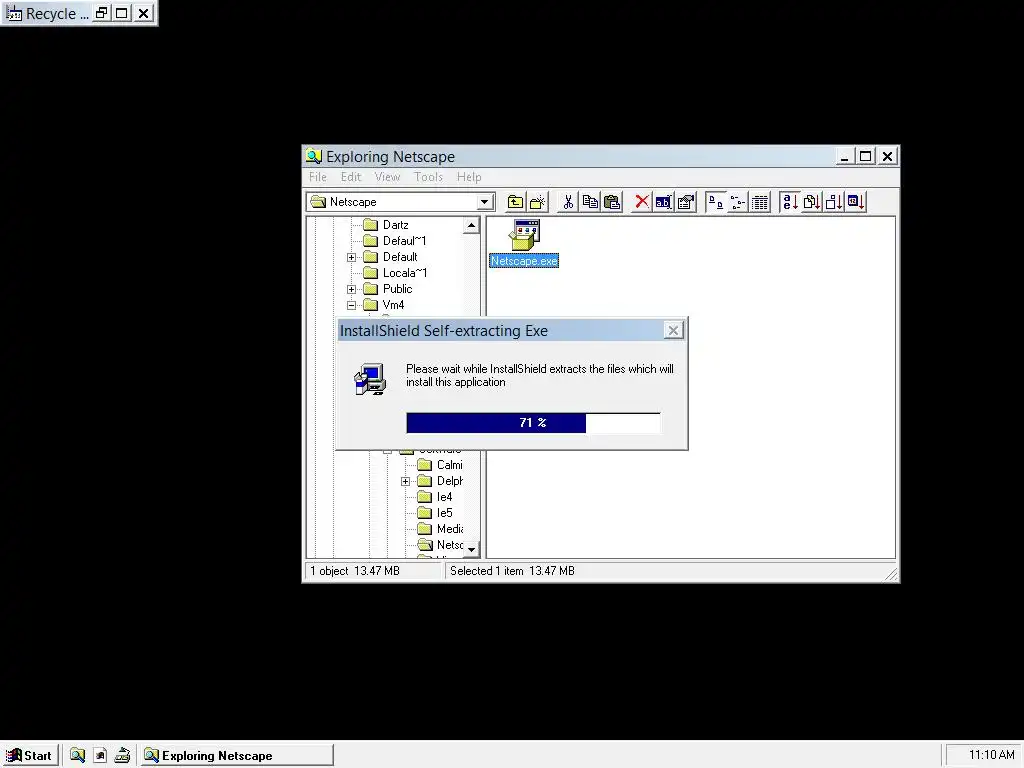Open Properties from the toolbar icon

tap(686, 202)
